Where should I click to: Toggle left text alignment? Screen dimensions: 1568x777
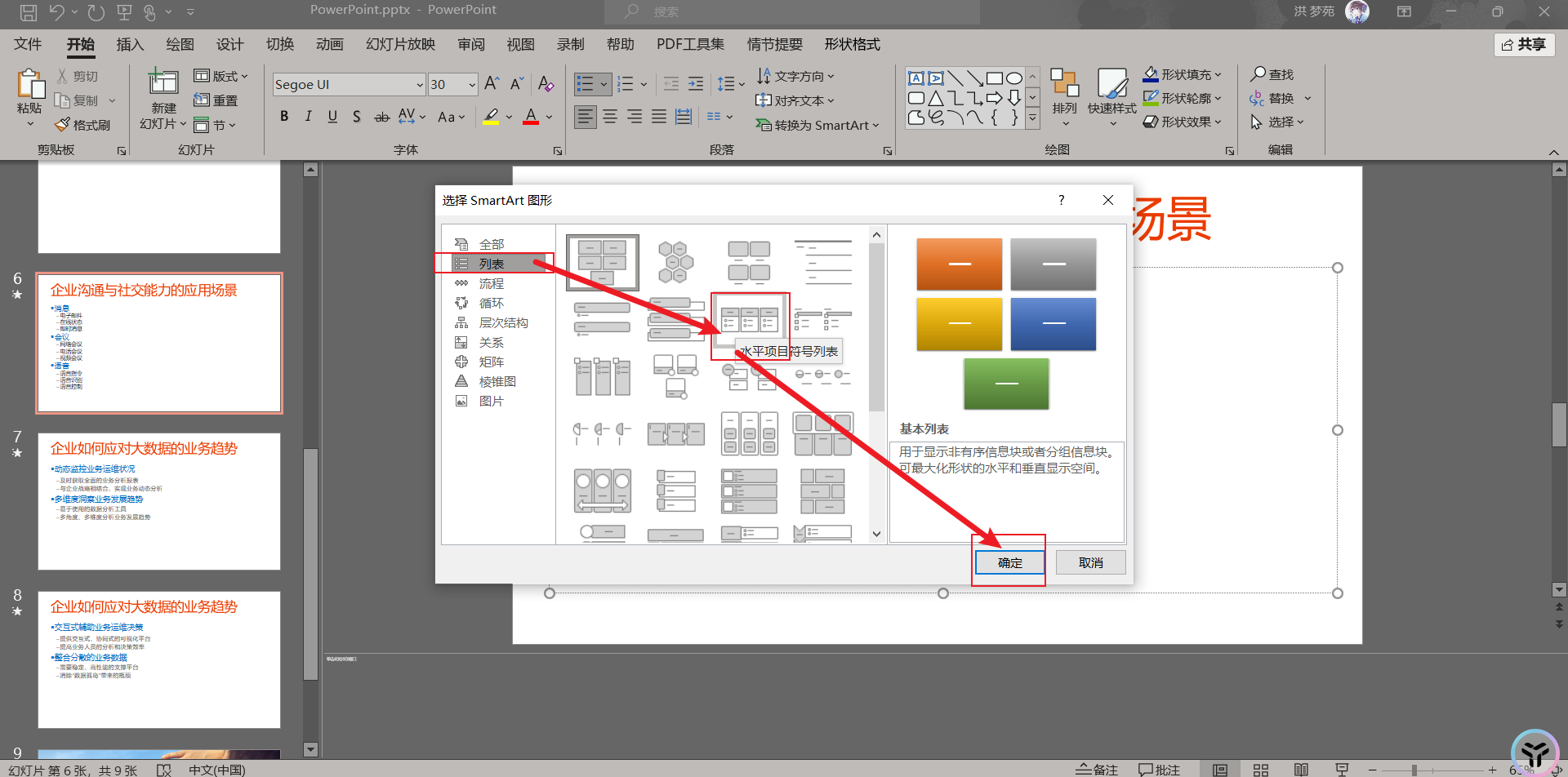(x=586, y=117)
